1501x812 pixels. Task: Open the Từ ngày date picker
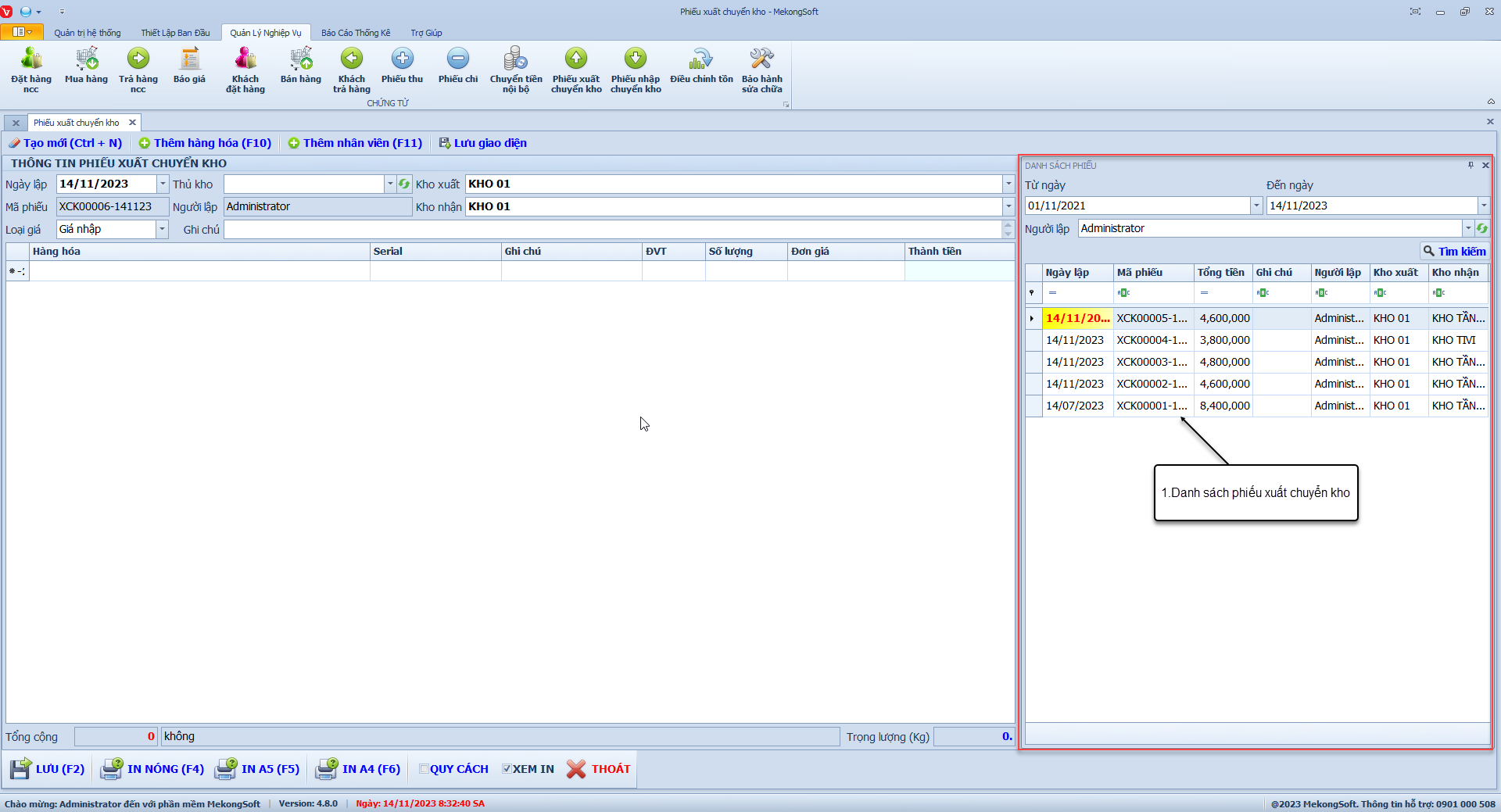[x=1256, y=206]
